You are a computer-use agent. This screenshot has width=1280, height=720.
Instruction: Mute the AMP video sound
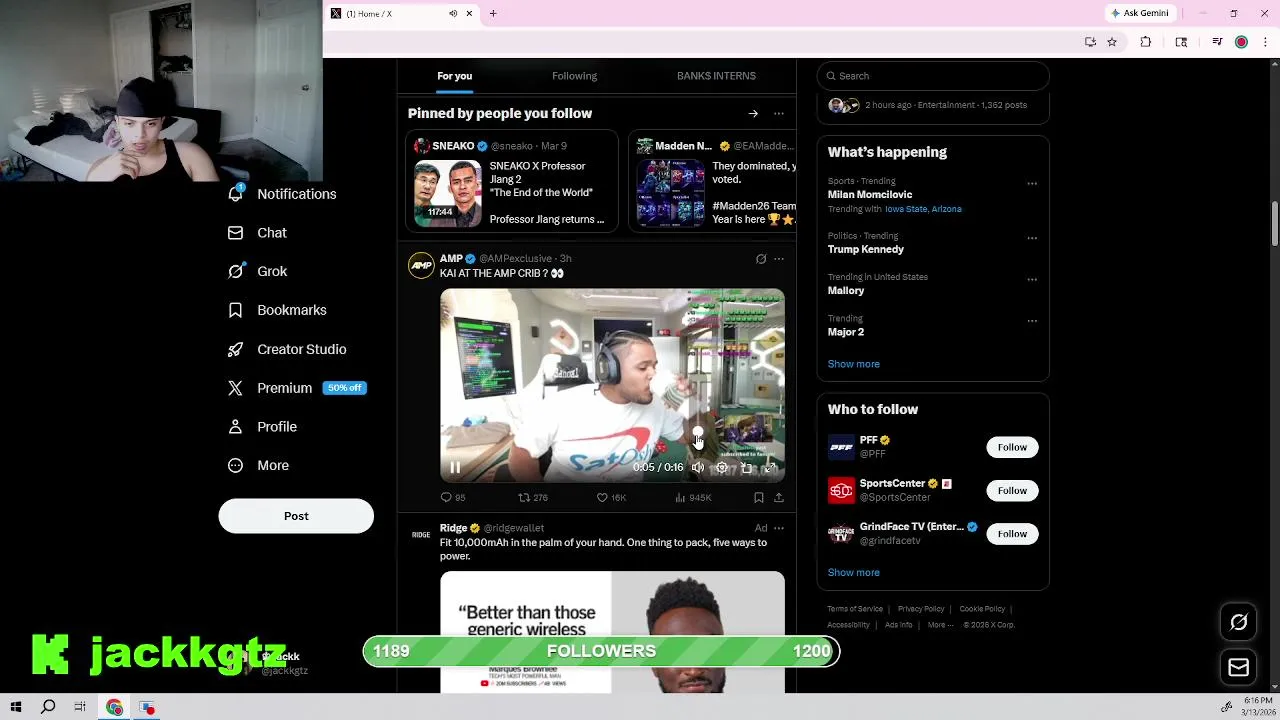(x=698, y=467)
